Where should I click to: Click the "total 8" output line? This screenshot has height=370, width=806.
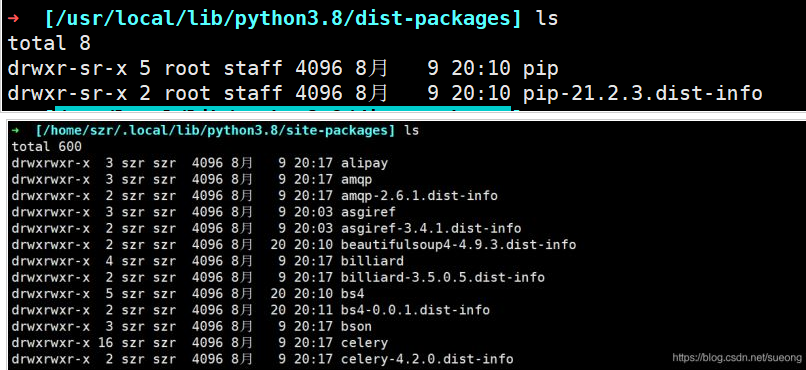click(x=49, y=44)
